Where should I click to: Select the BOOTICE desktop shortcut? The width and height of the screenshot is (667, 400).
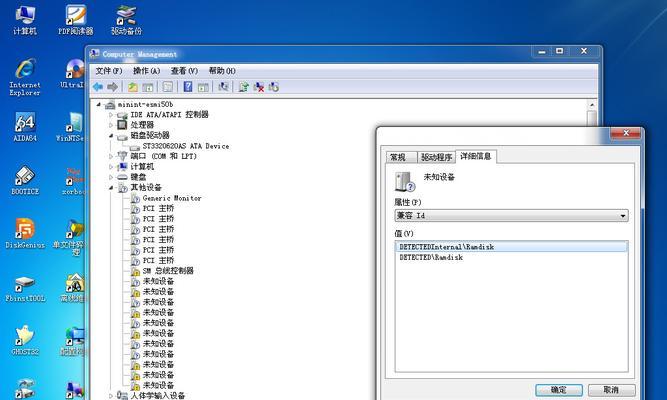(x=25, y=180)
